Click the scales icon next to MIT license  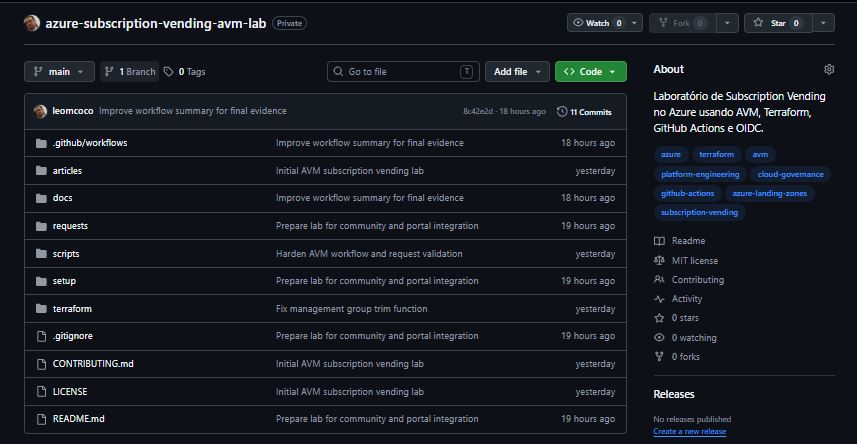coord(659,261)
